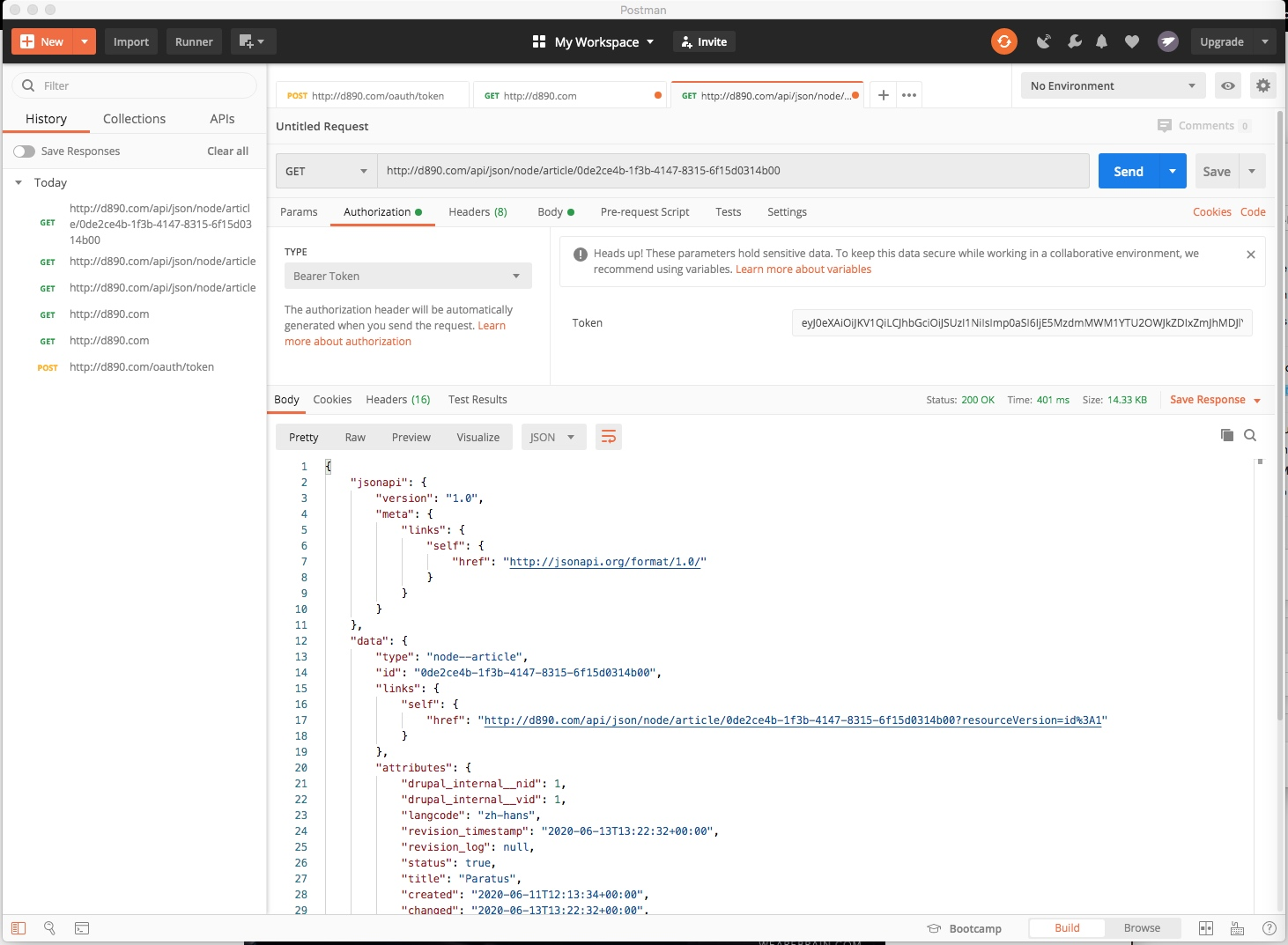Open the help question mark icon
The height and width of the screenshot is (945, 1288).
coord(1269,928)
